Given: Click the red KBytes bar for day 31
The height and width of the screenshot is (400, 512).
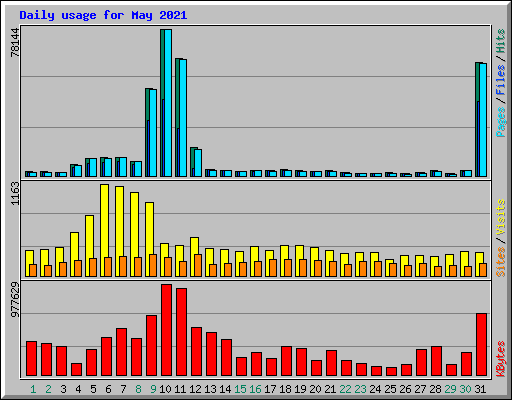Looking at the screenshot, I should pyautogui.click(x=481, y=345).
